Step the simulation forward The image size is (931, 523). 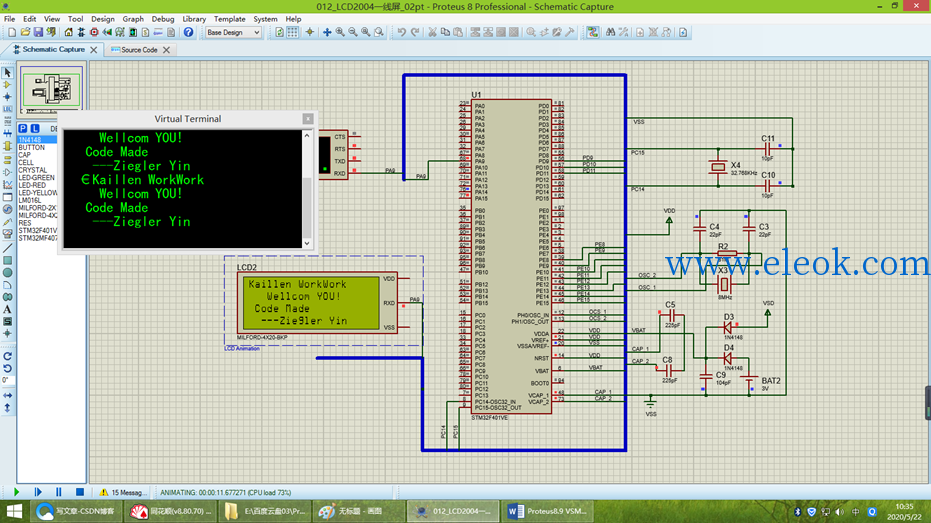click(37, 492)
